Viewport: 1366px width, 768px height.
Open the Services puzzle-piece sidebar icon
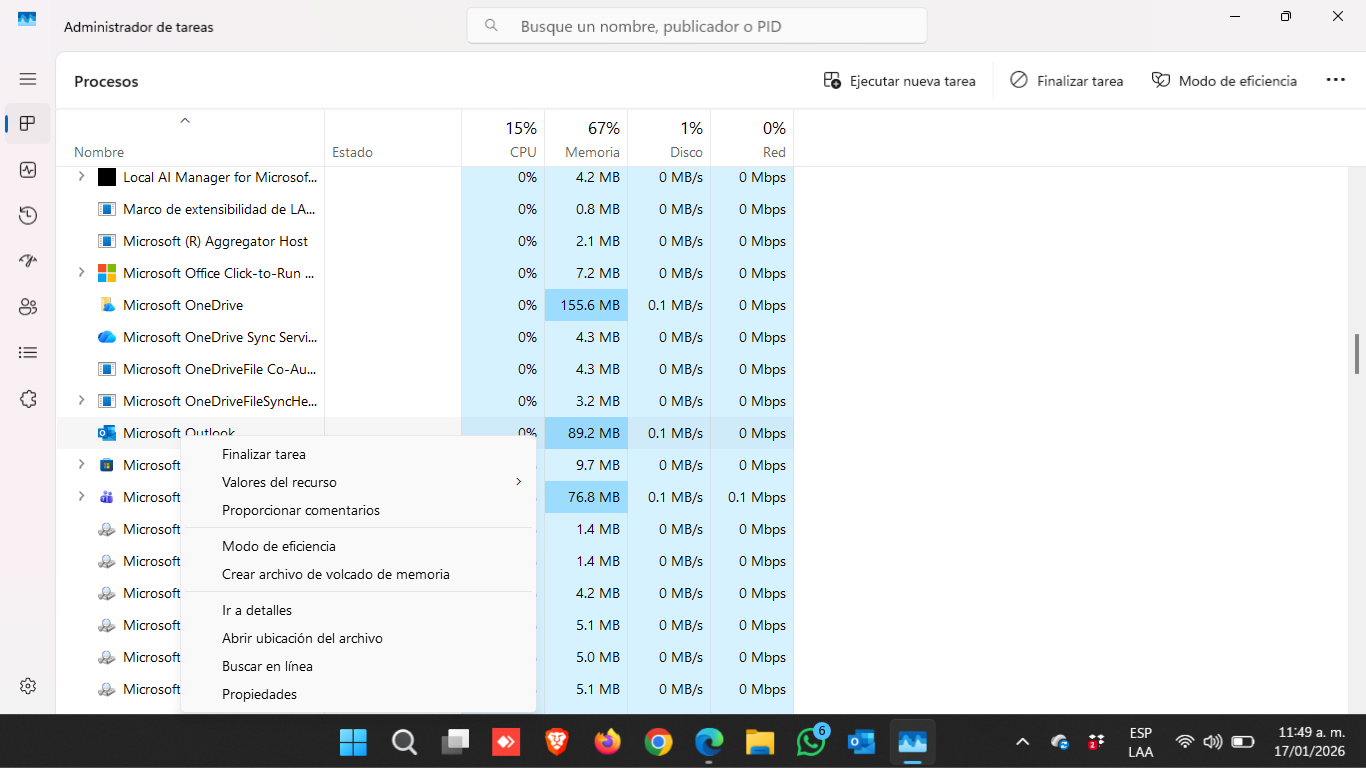tap(28, 399)
